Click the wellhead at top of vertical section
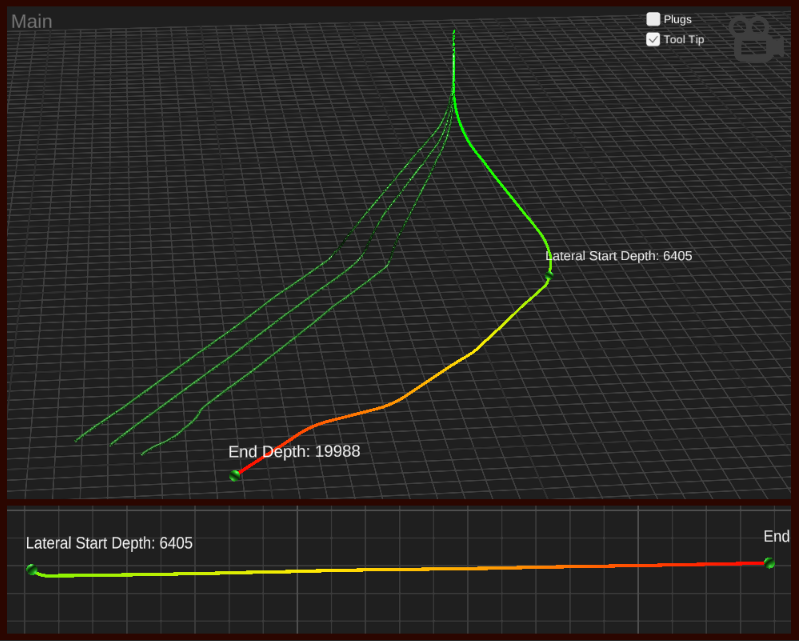The width and height of the screenshot is (799, 641). (455, 35)
